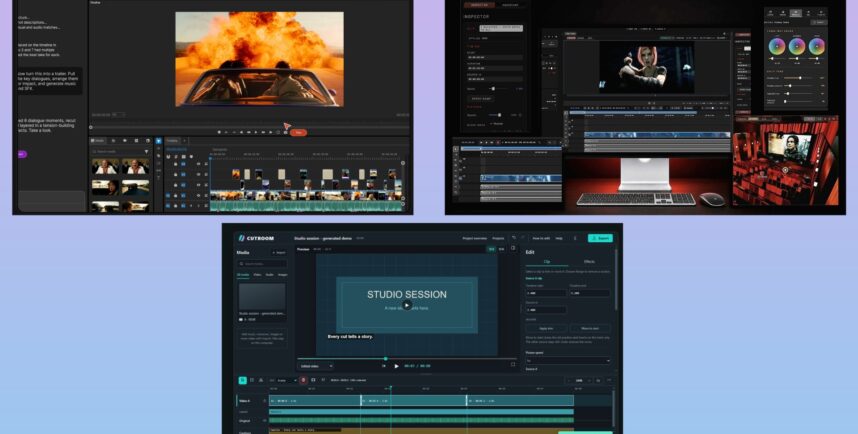Image resolution: width=858 pixels, height=434 pixels.
Task: Select the teal highlighted selection tool in timeline
Action: (x=242, y=380)
